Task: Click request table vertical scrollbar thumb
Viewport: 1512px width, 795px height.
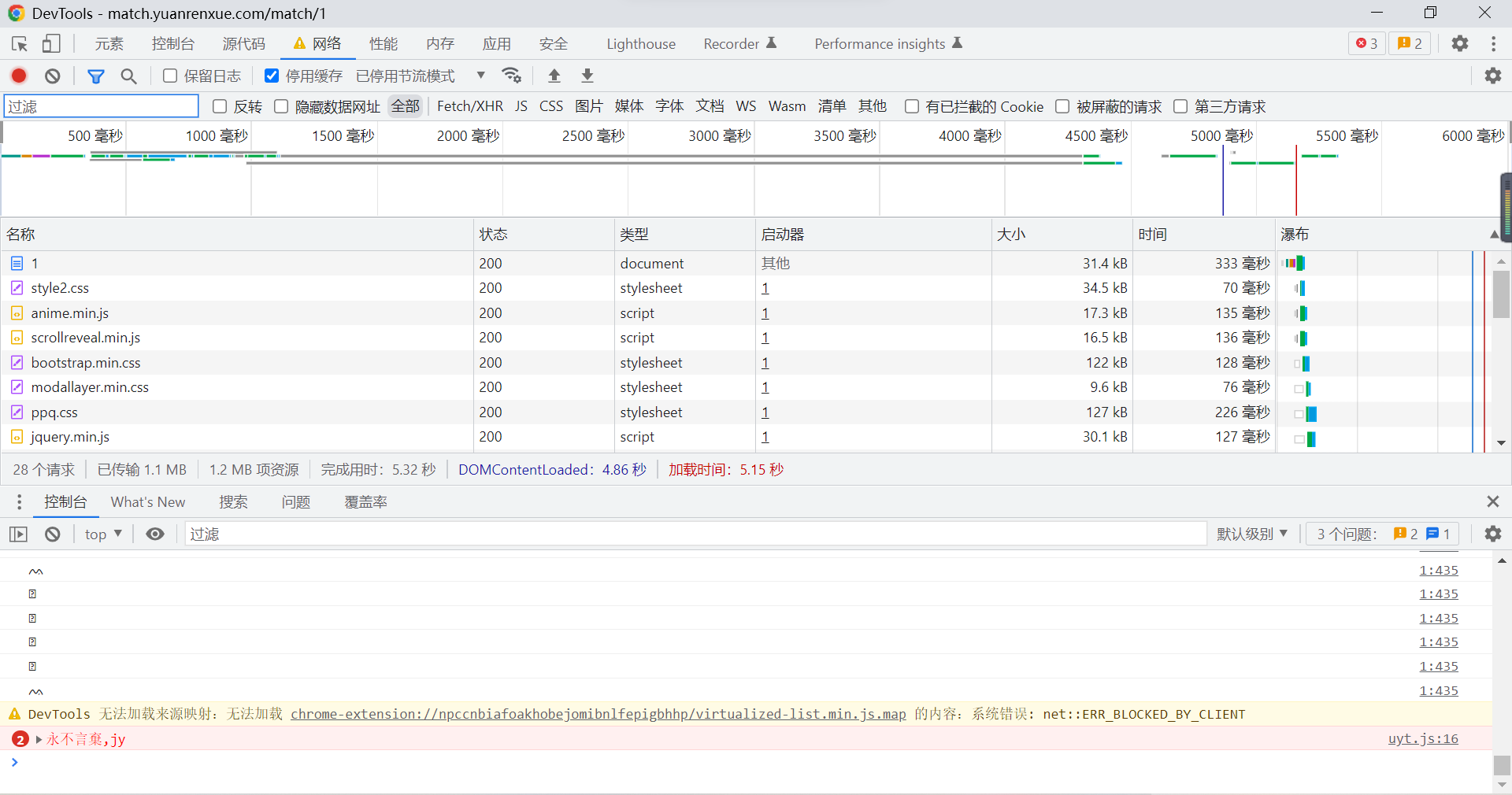Action: 1501,294
